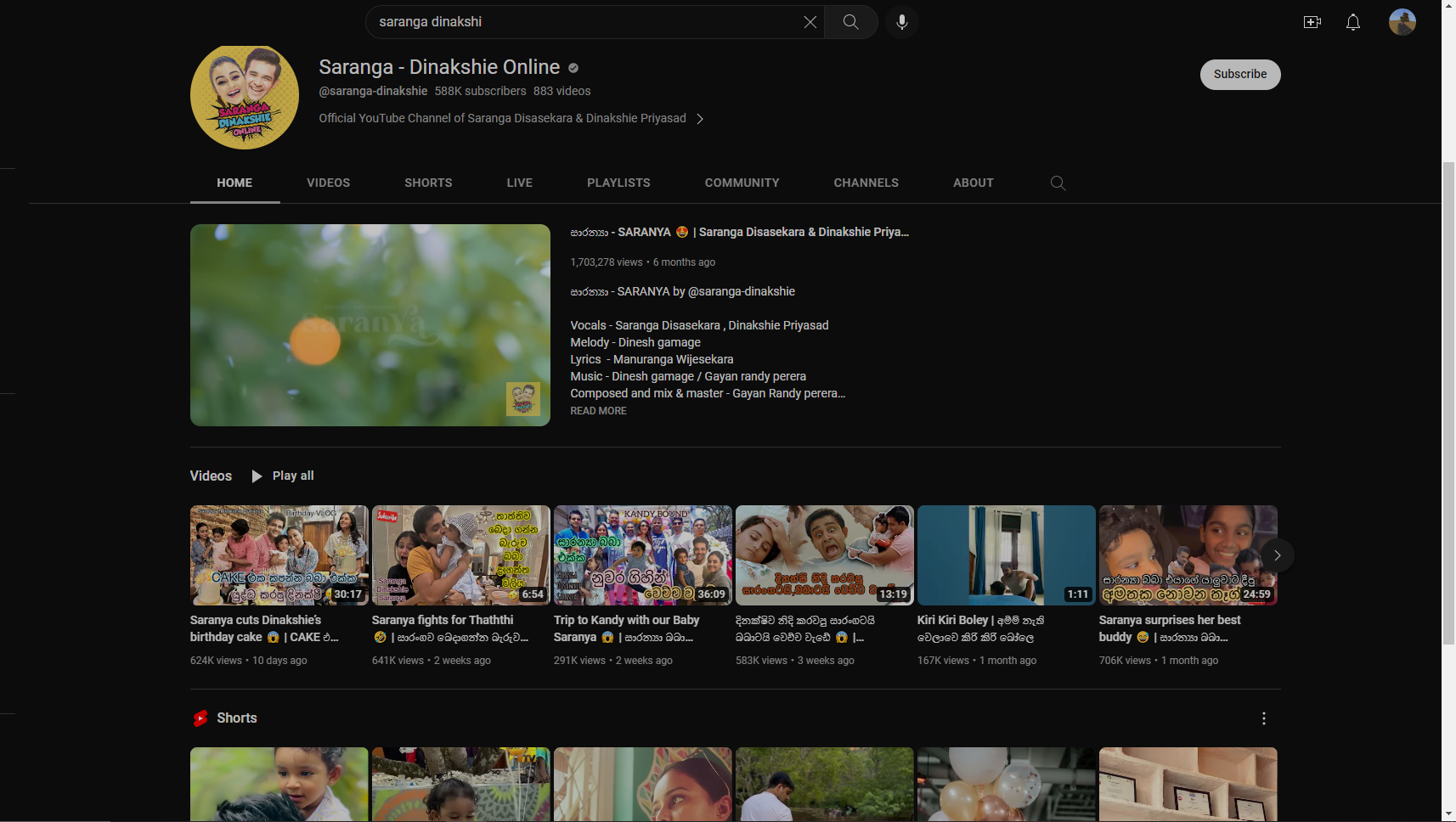Click the scrollbar up arrow
Screen dimensions: 1456x822
tap(1448, 6)
